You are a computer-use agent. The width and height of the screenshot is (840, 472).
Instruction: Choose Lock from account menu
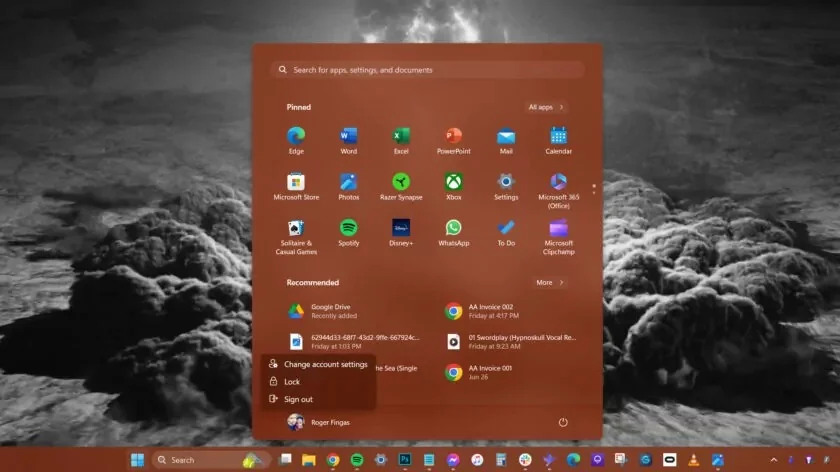pos(319,381)
